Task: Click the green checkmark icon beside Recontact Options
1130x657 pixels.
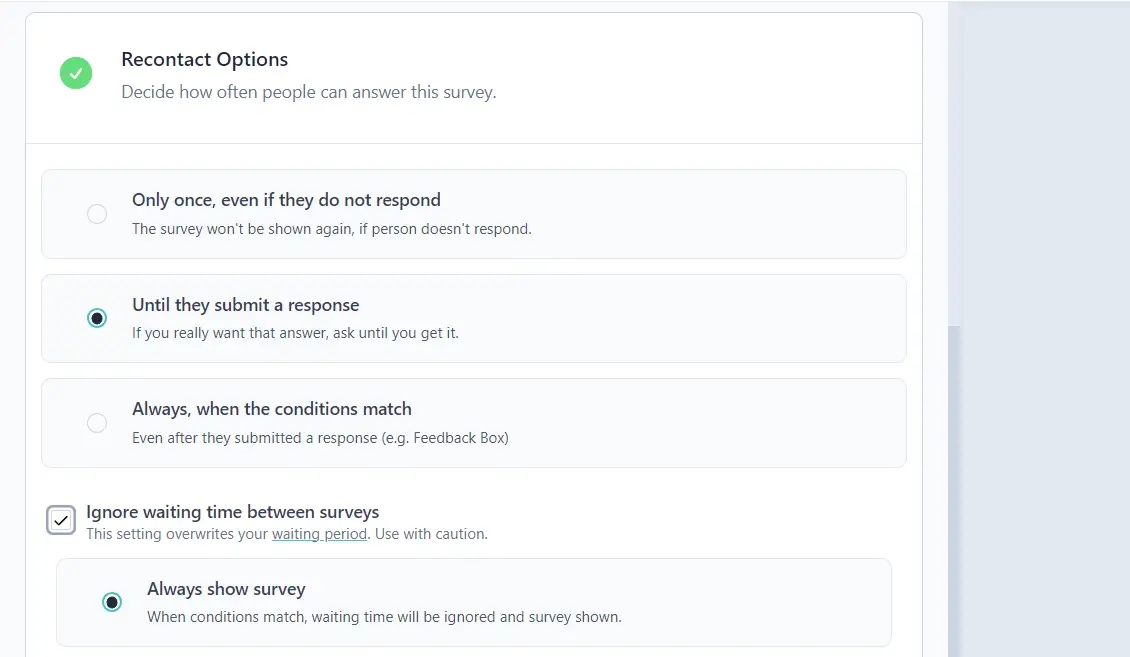Action: click(x=76, y=73)
